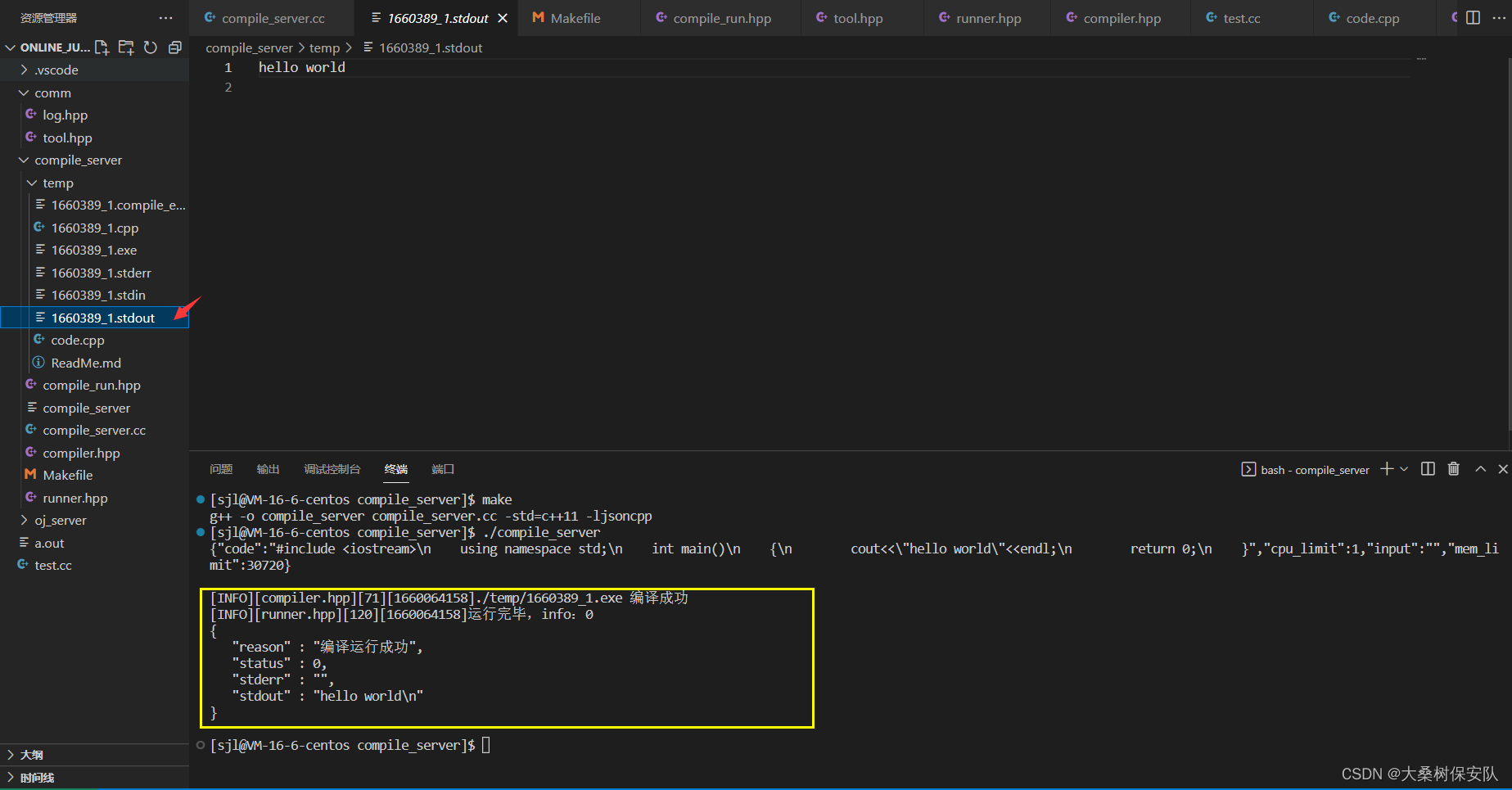Click the New Folder icon in explorer header
This screenshot has height=790, width=1512.
coord(126,47)
